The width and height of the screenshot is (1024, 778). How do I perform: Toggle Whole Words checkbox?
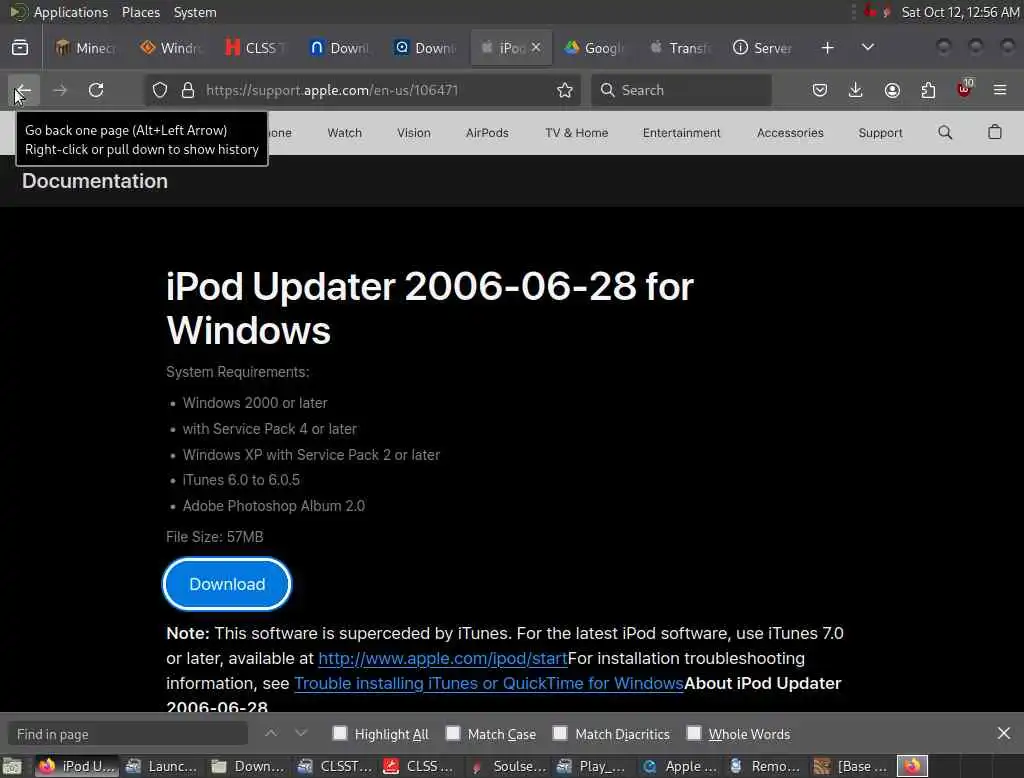(x=694, y=733)
